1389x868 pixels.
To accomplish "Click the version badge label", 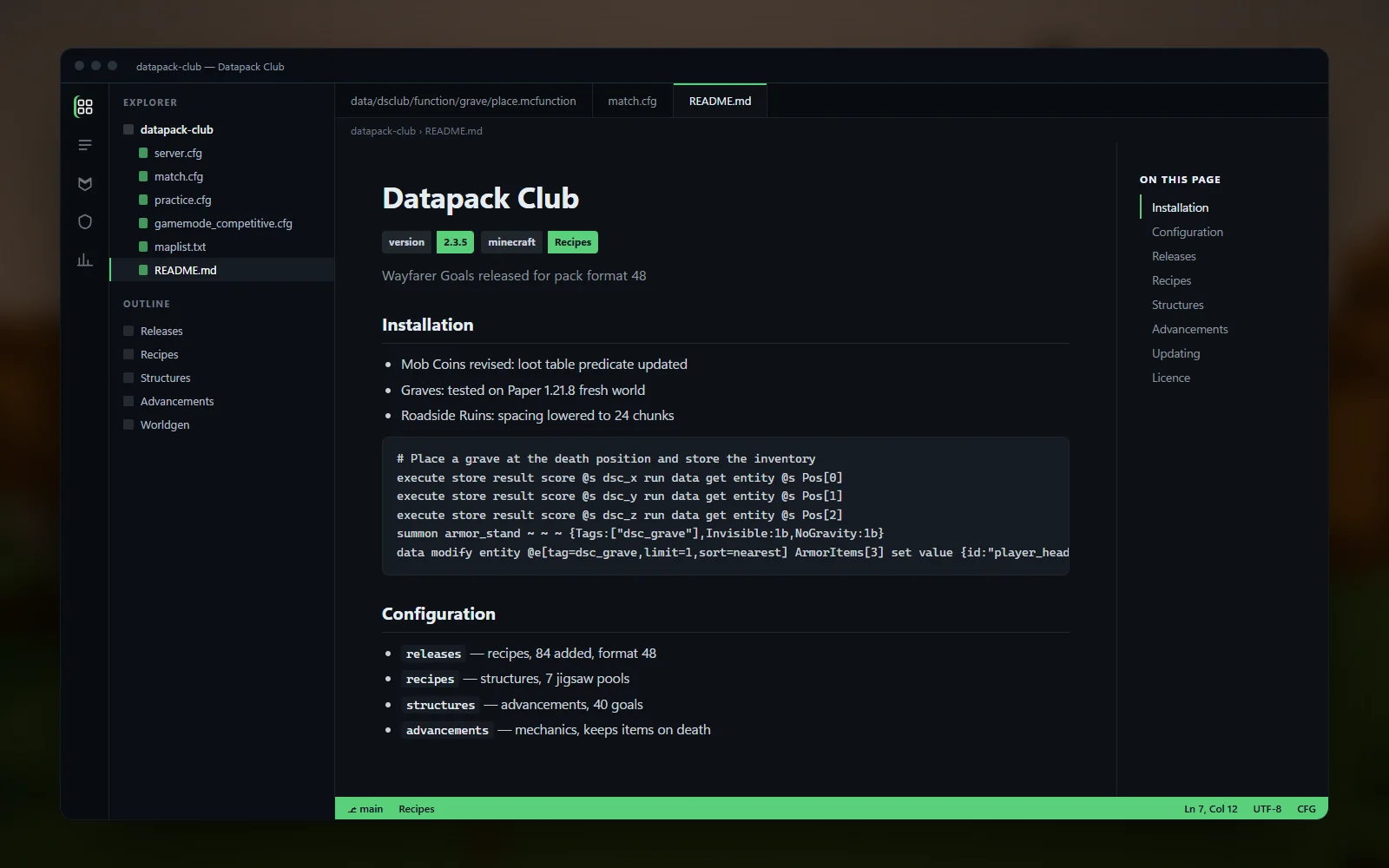I will 406,242.
